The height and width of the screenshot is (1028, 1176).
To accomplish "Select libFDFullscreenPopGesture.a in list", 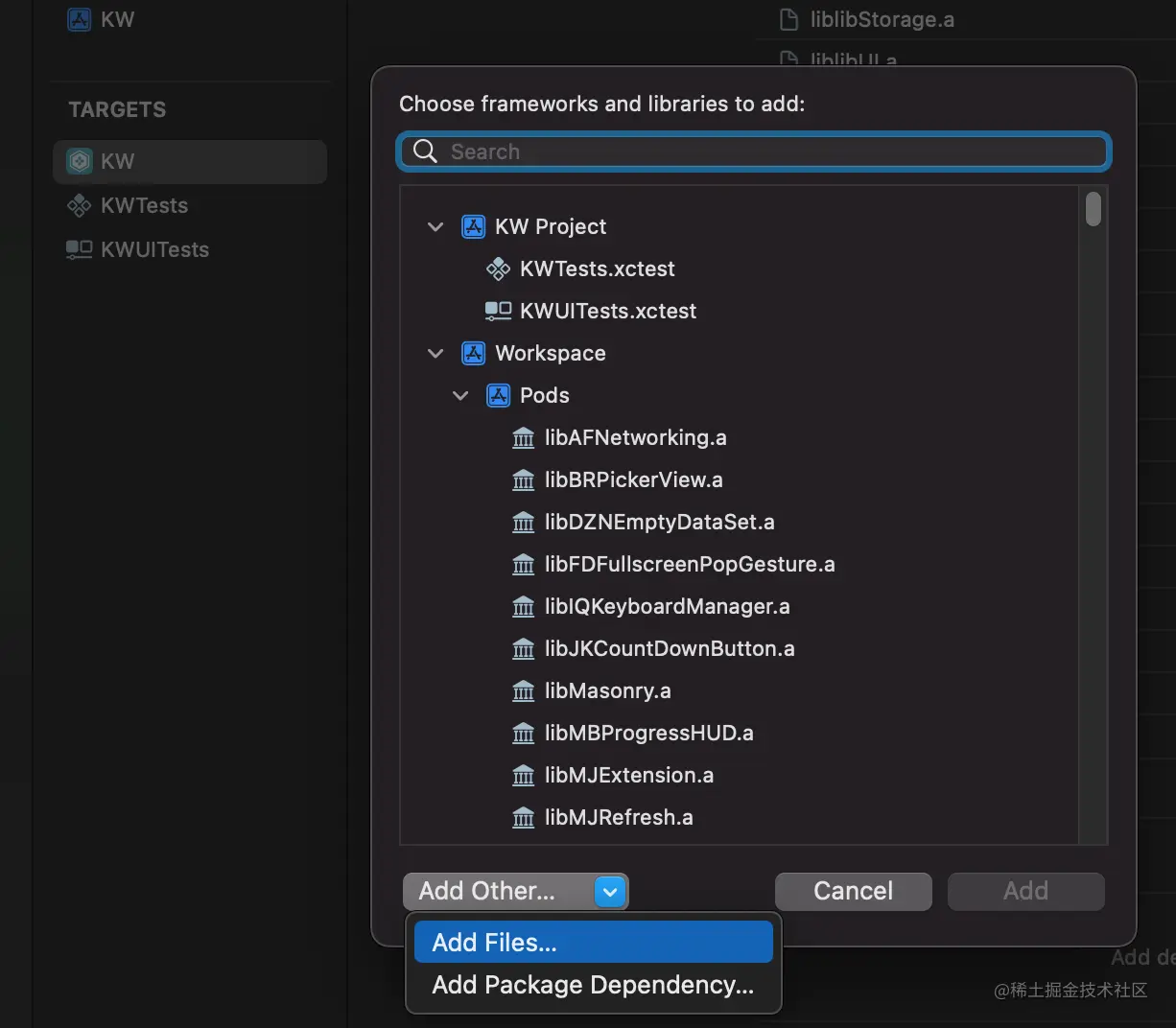I will point(690,564).
